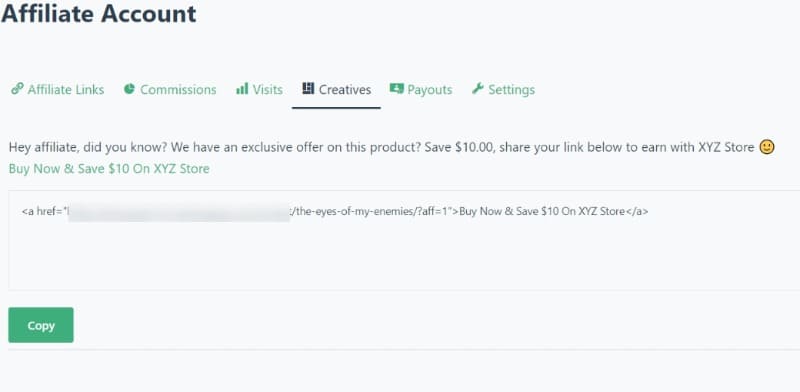
Task: Click the money icon beside Payouts
Action: point(396,88)
